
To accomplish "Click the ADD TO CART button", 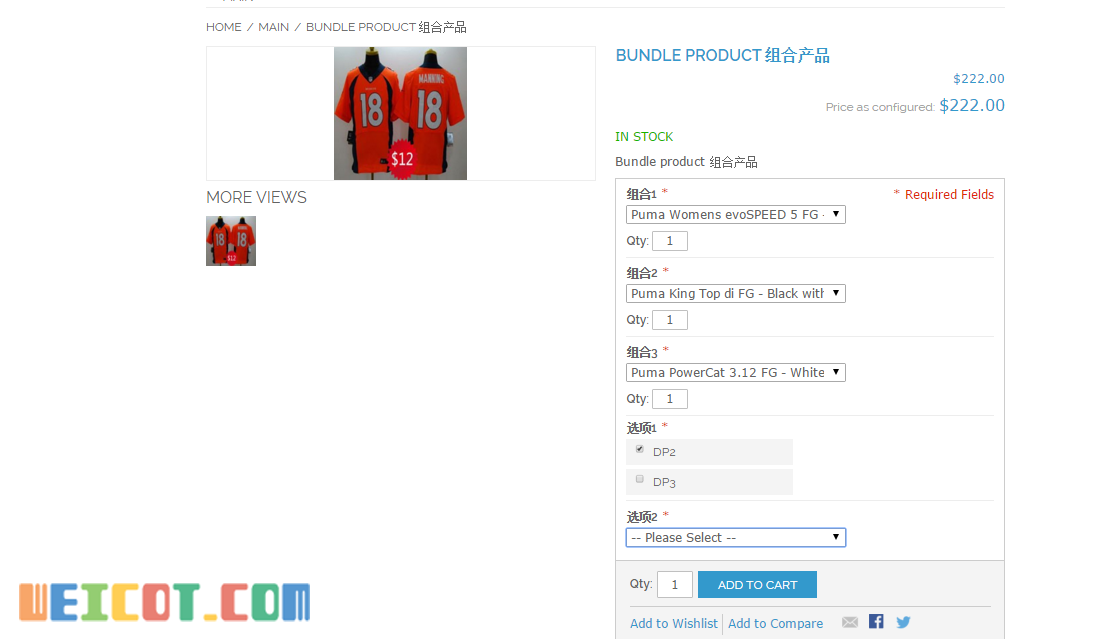I will click(x=757, y=585).
